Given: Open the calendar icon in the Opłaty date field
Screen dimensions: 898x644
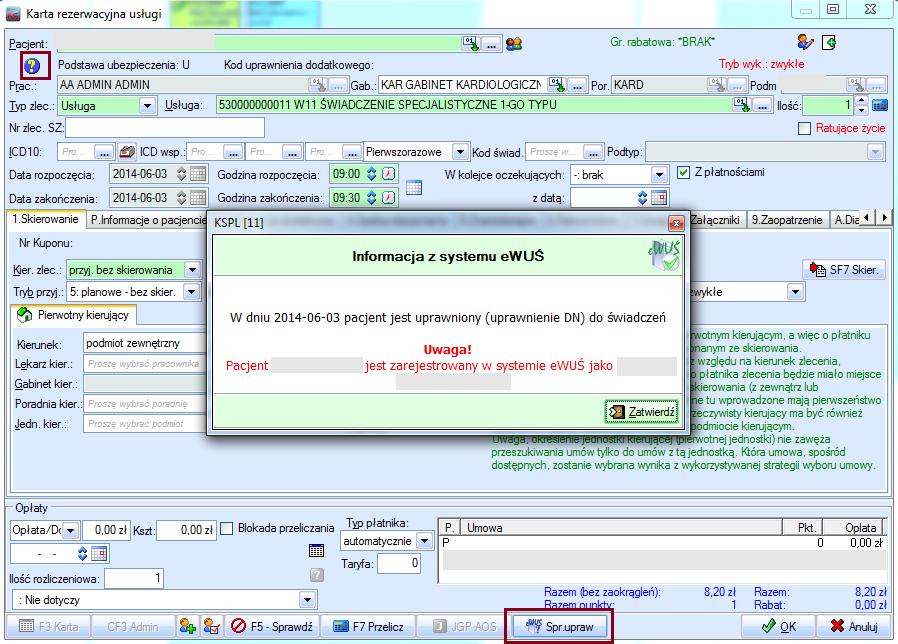Looking at the screenshot, I should 99,553.
